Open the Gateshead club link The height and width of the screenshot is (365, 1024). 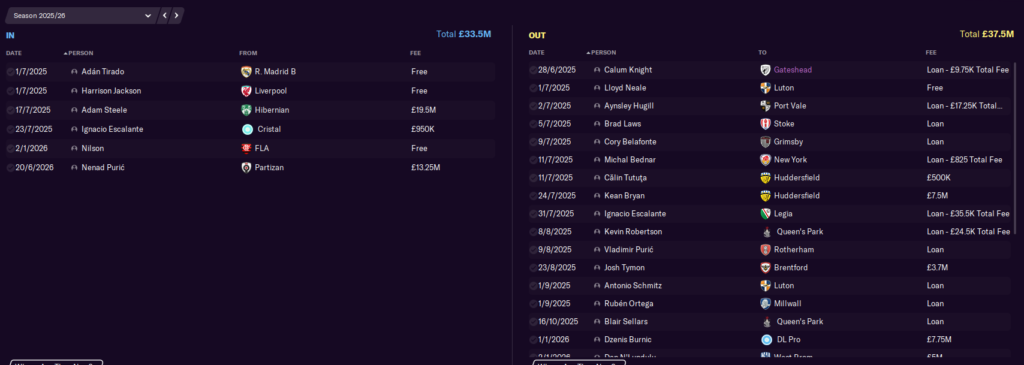(x=793, y=70)
